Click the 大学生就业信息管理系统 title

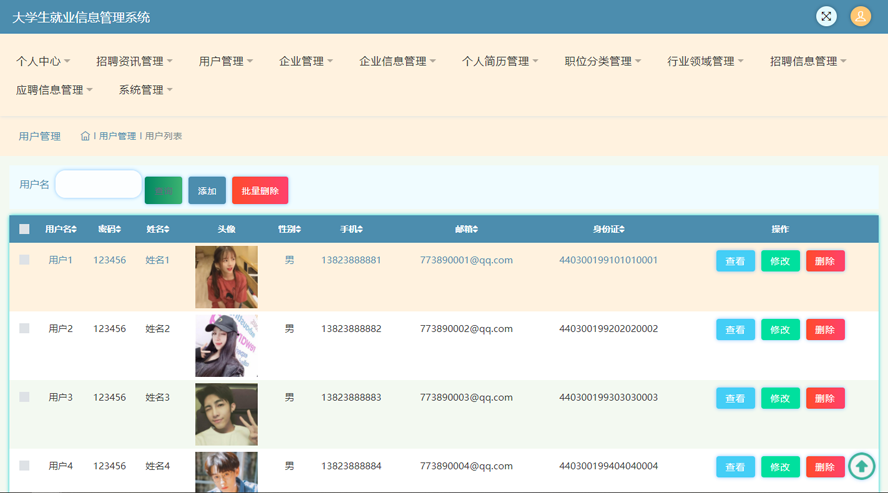pos(81,18)
